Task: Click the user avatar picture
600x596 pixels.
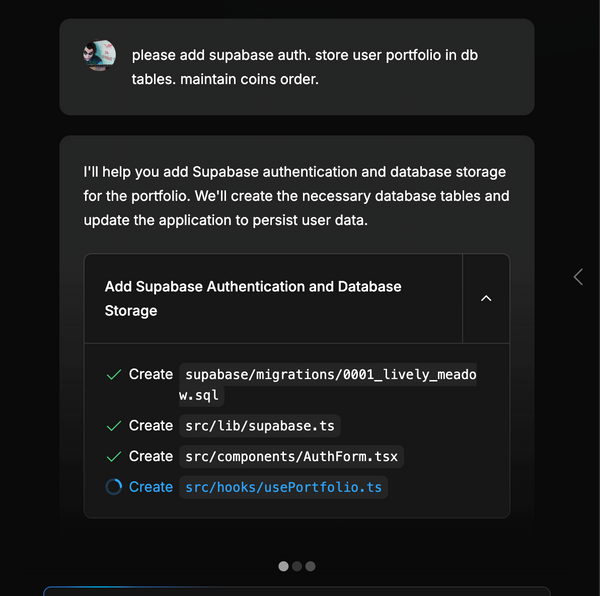Action: 99,55
